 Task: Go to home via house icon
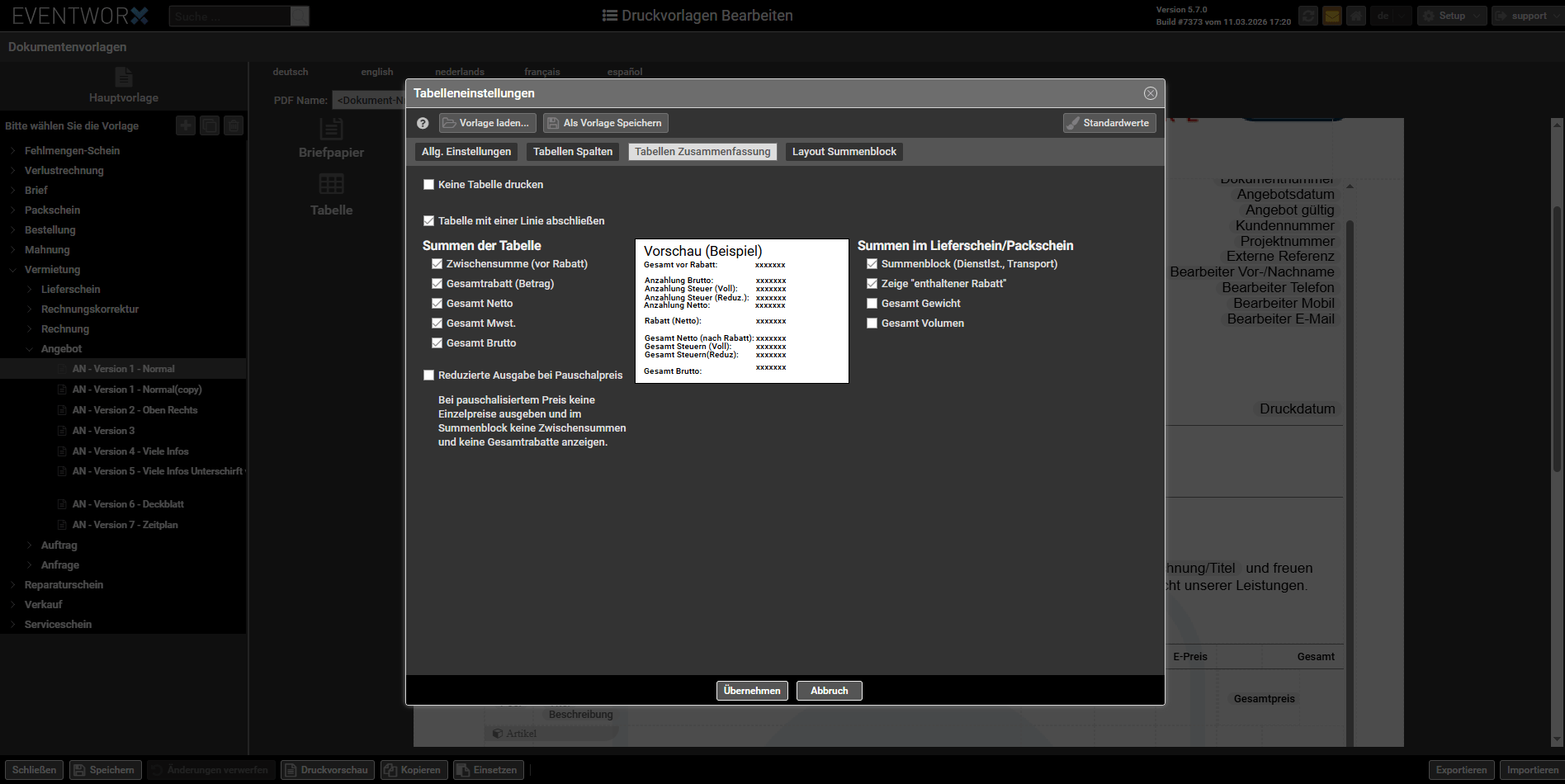(1355, 16)
